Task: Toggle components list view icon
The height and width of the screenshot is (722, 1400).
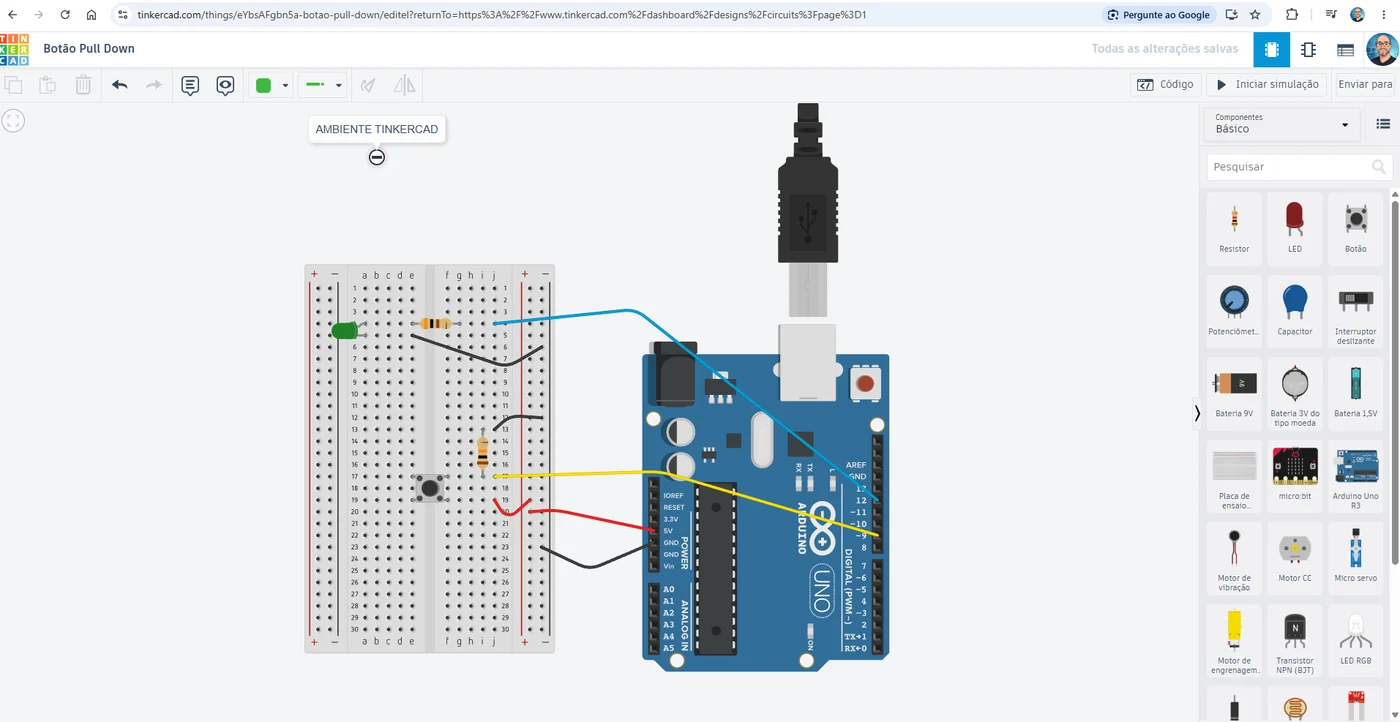Action: 1383,124
